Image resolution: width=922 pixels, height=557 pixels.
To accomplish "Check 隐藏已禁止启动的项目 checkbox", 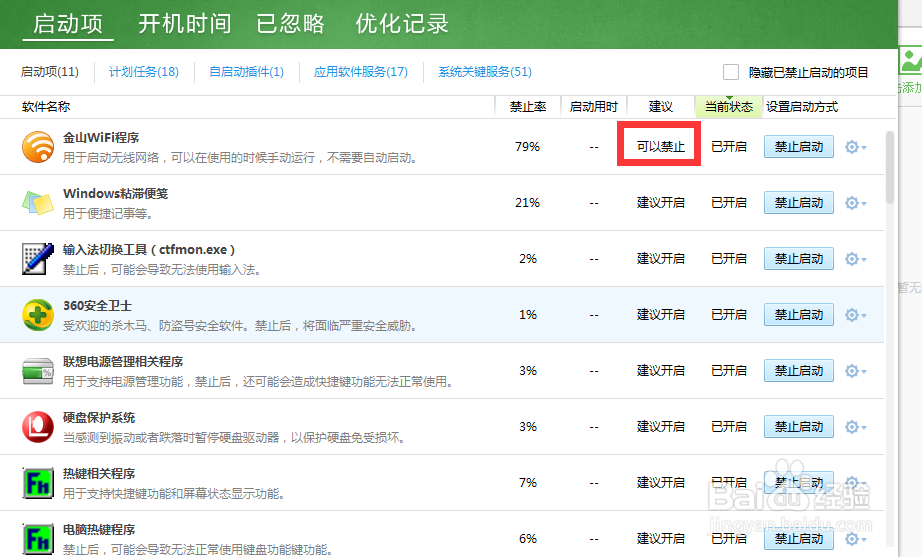I will coord(731,72).
